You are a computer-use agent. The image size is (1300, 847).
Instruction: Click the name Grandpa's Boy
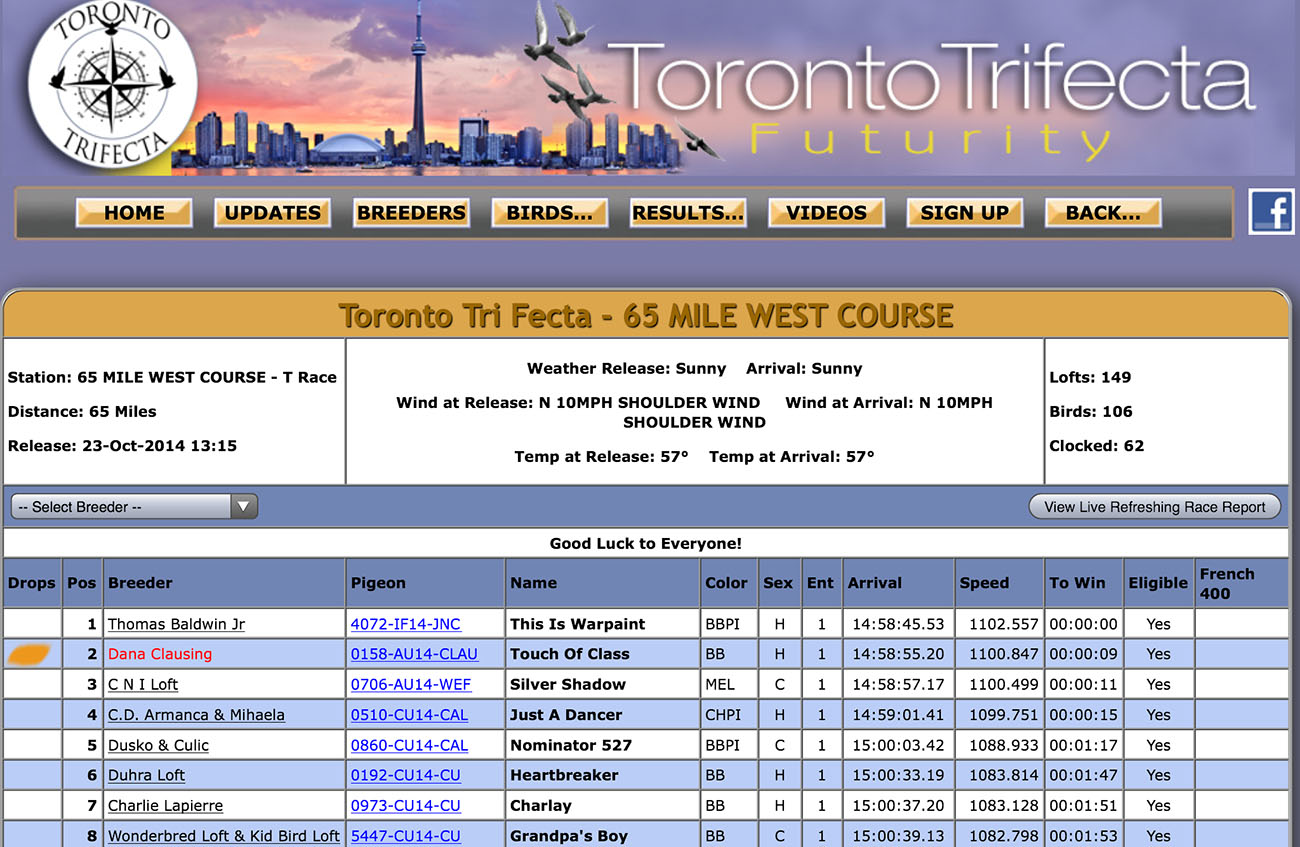tap(568, 836)
